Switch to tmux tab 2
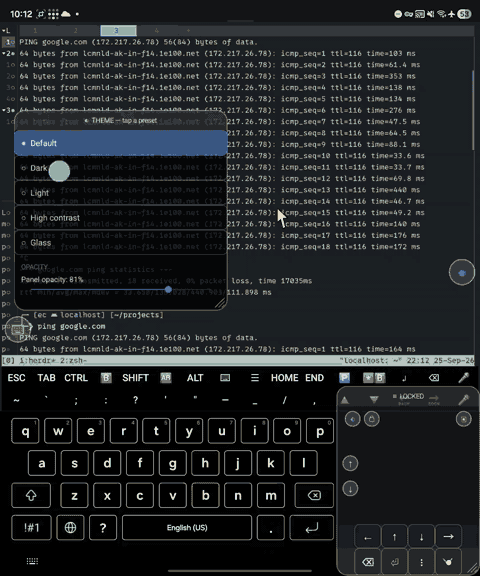 pos(76,30)
